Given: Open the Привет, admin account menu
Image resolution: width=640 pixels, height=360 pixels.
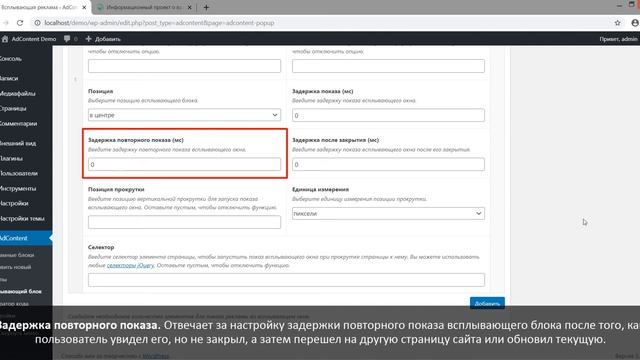Looking at the screenshot, I should (x=619, y=39).
